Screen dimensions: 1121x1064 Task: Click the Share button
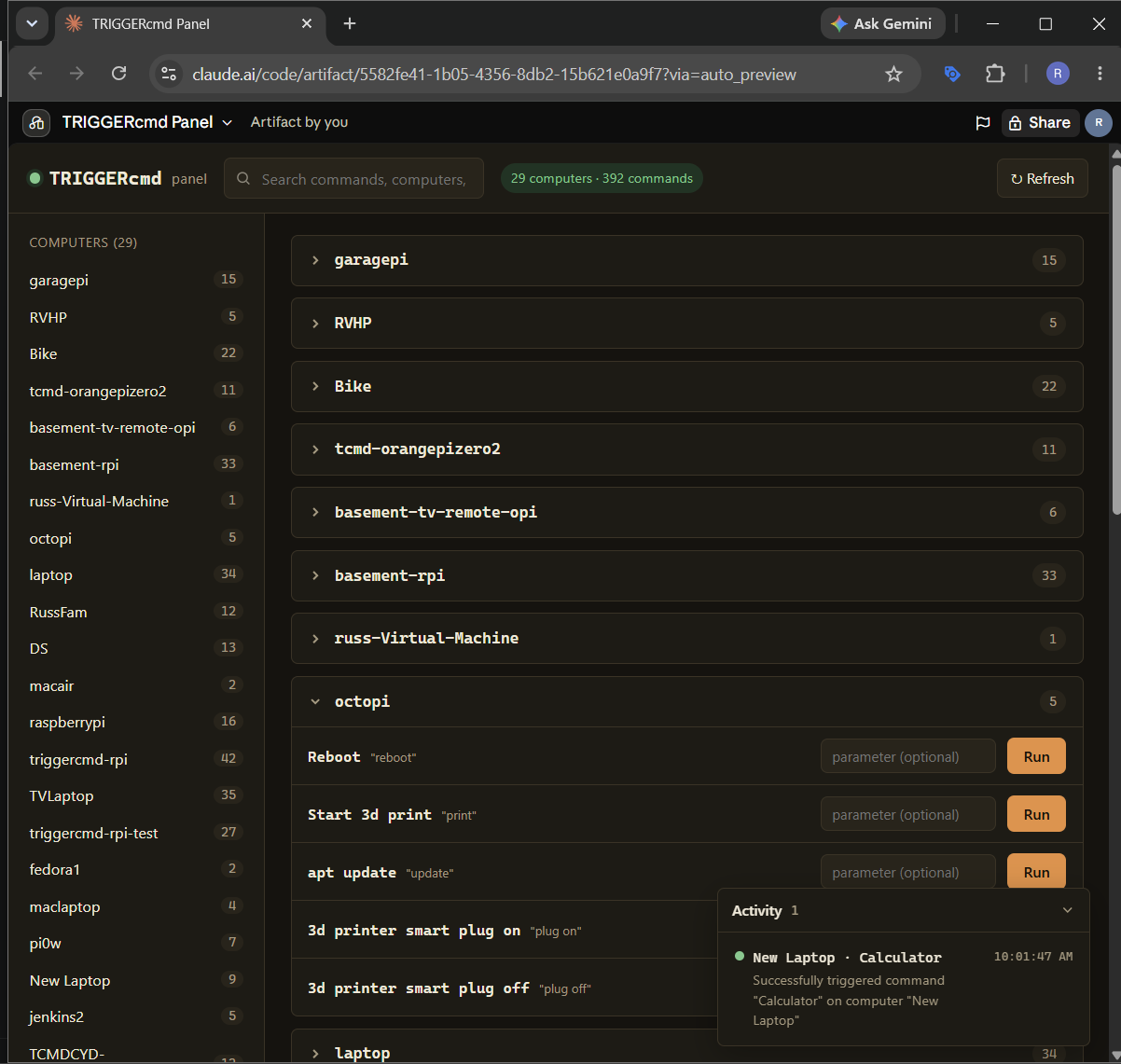click(1040, 122)
